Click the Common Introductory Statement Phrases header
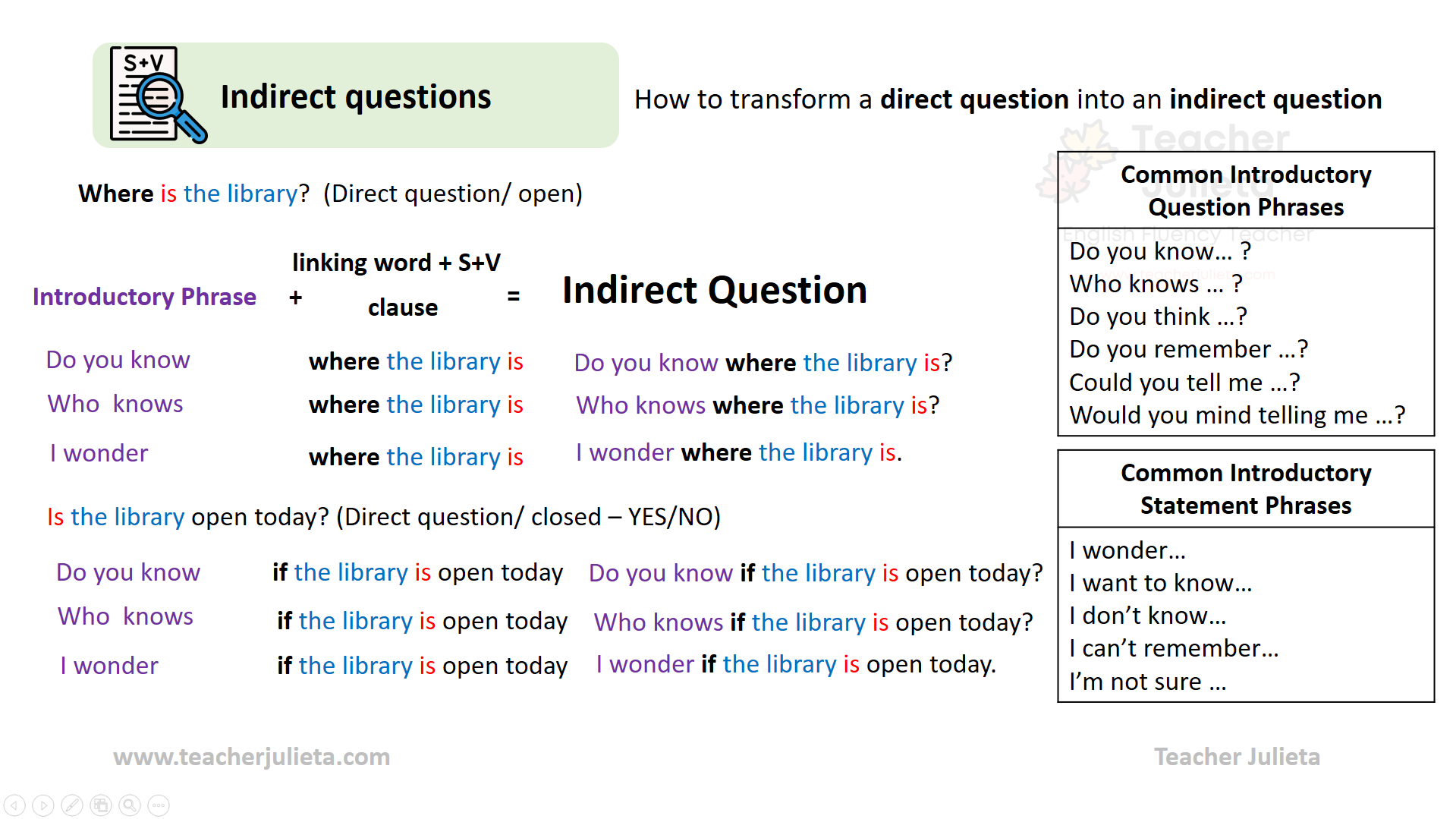The image size is (1456, 819). (x=1245, y=489)
